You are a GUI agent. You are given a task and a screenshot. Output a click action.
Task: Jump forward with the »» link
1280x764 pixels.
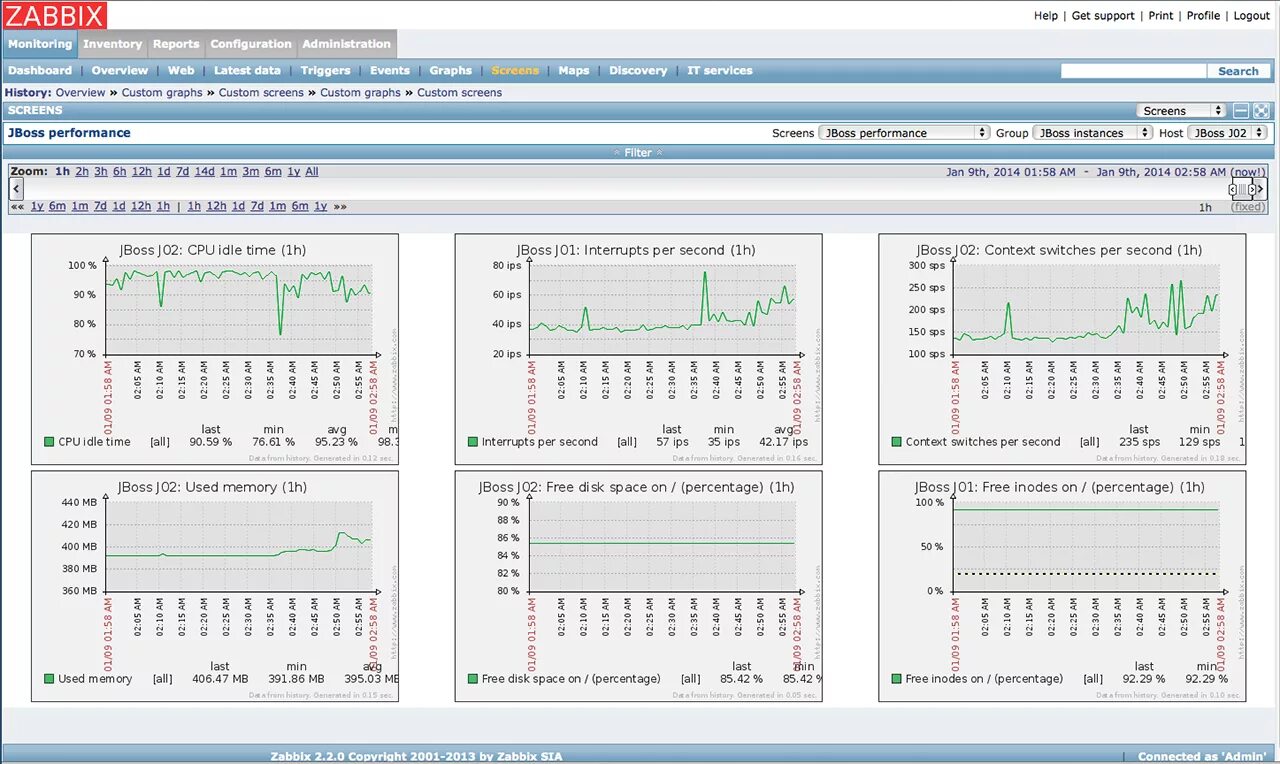340,206
